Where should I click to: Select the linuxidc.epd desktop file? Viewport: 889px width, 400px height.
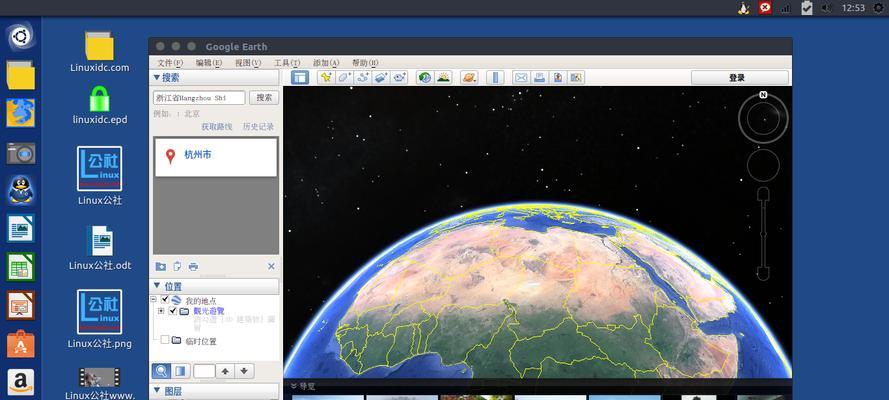click(100, 105)
